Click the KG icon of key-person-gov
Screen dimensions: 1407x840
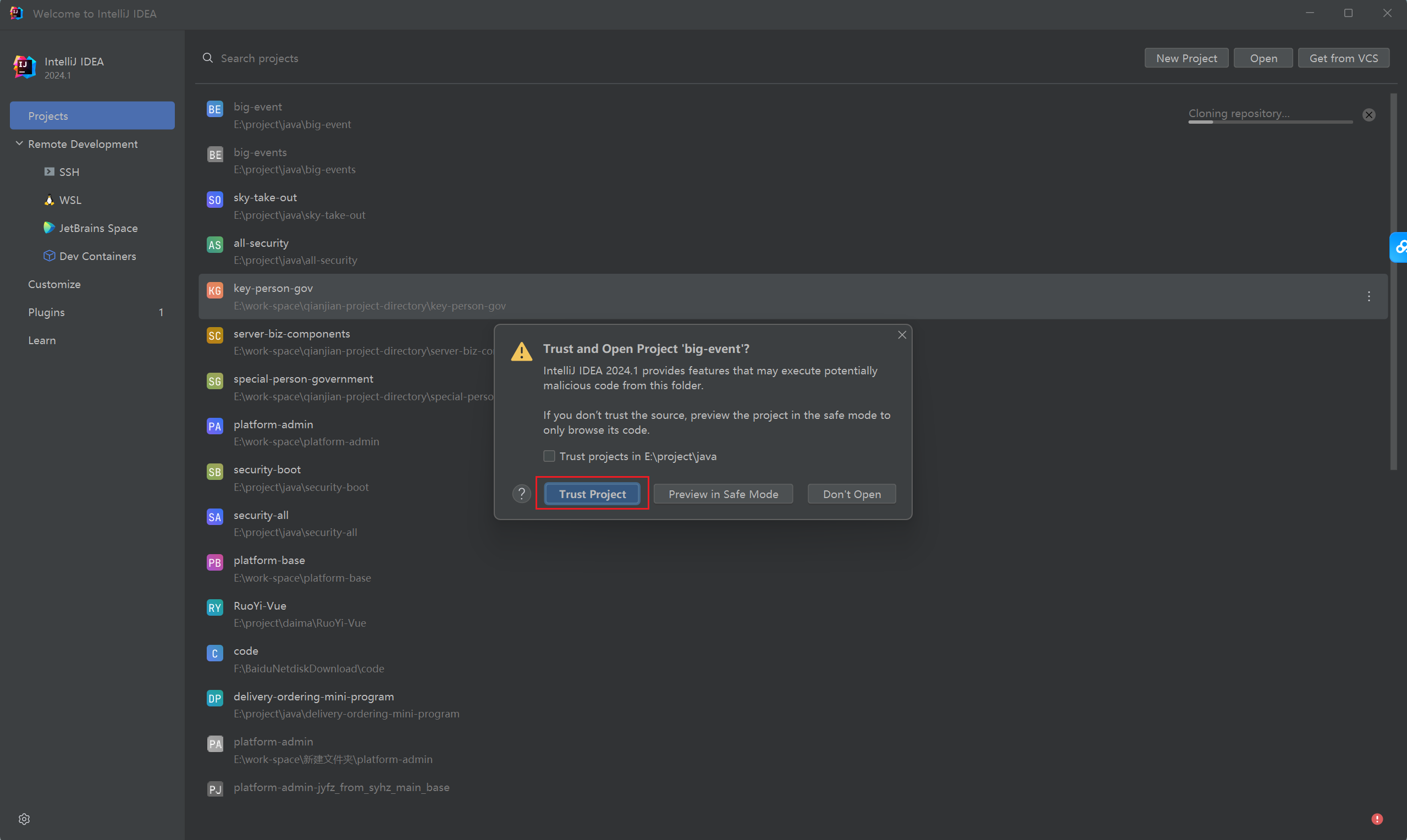coord(214,290)
